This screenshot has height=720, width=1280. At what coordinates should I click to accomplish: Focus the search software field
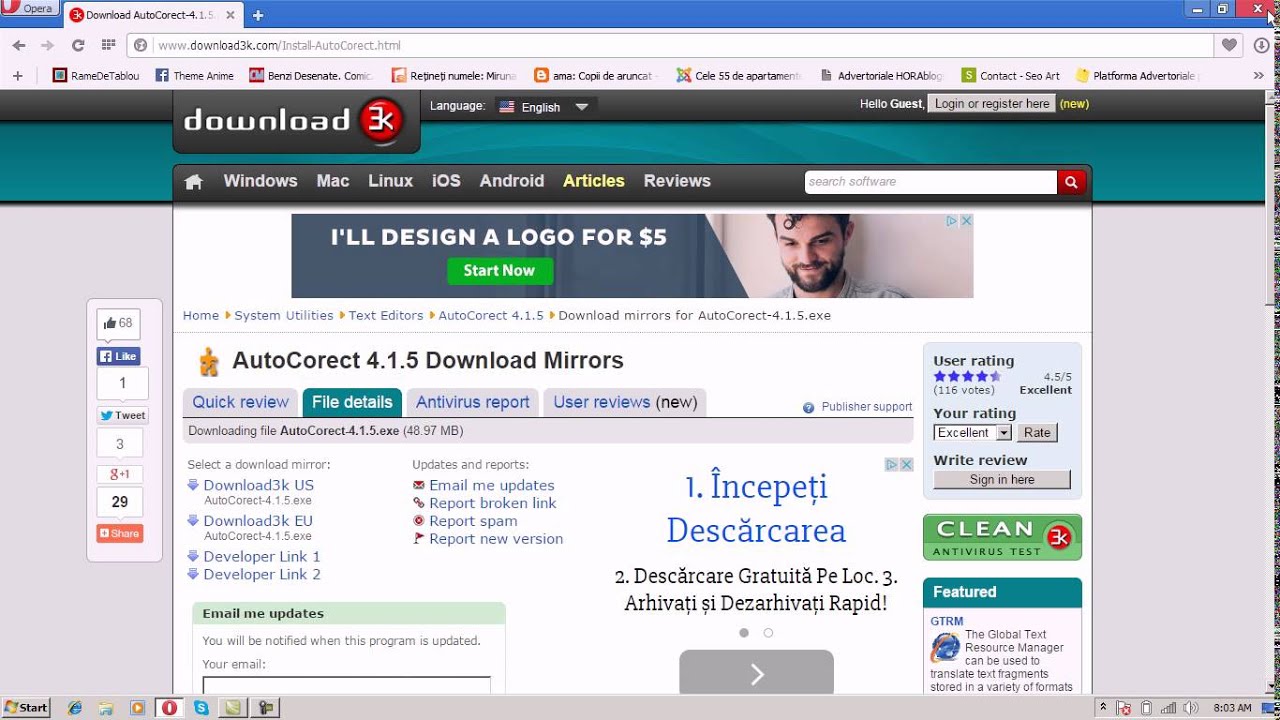(930, 182)
